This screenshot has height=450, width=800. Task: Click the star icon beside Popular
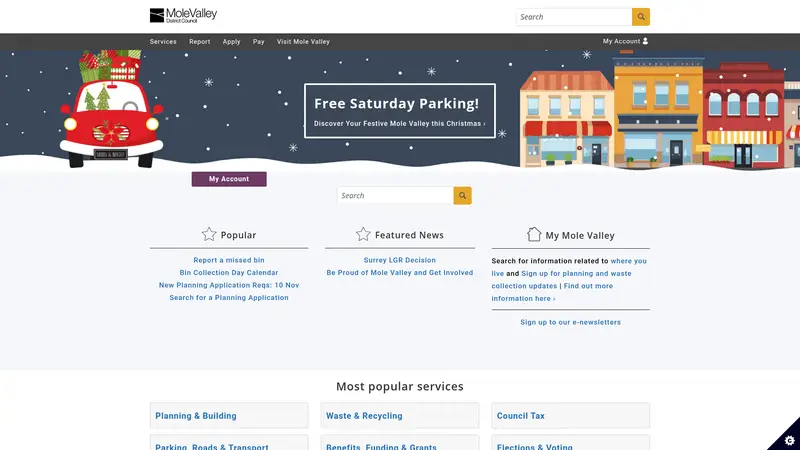[209, 234]
